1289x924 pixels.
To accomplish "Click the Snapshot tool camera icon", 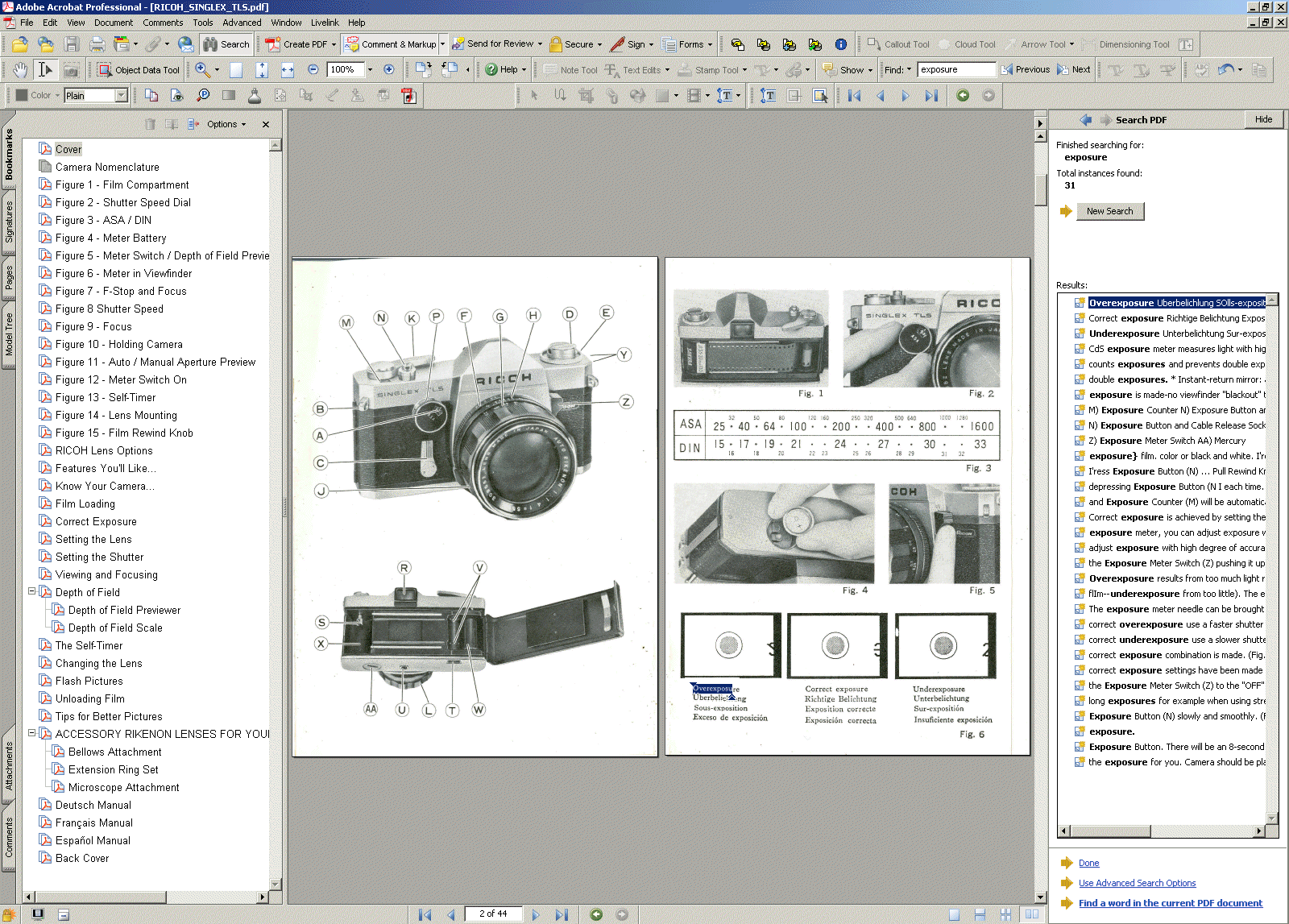I will click(72, 70).
